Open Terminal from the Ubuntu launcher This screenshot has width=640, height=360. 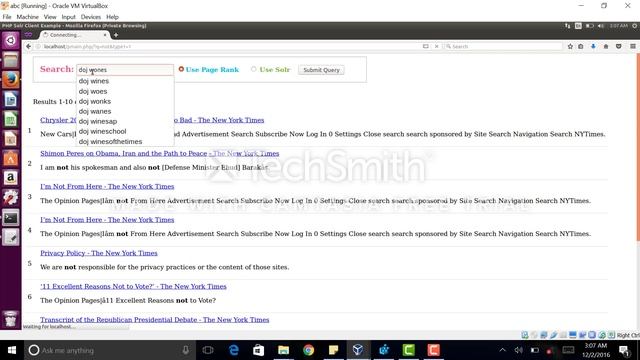pyautogui.click(x=11, y=218)
